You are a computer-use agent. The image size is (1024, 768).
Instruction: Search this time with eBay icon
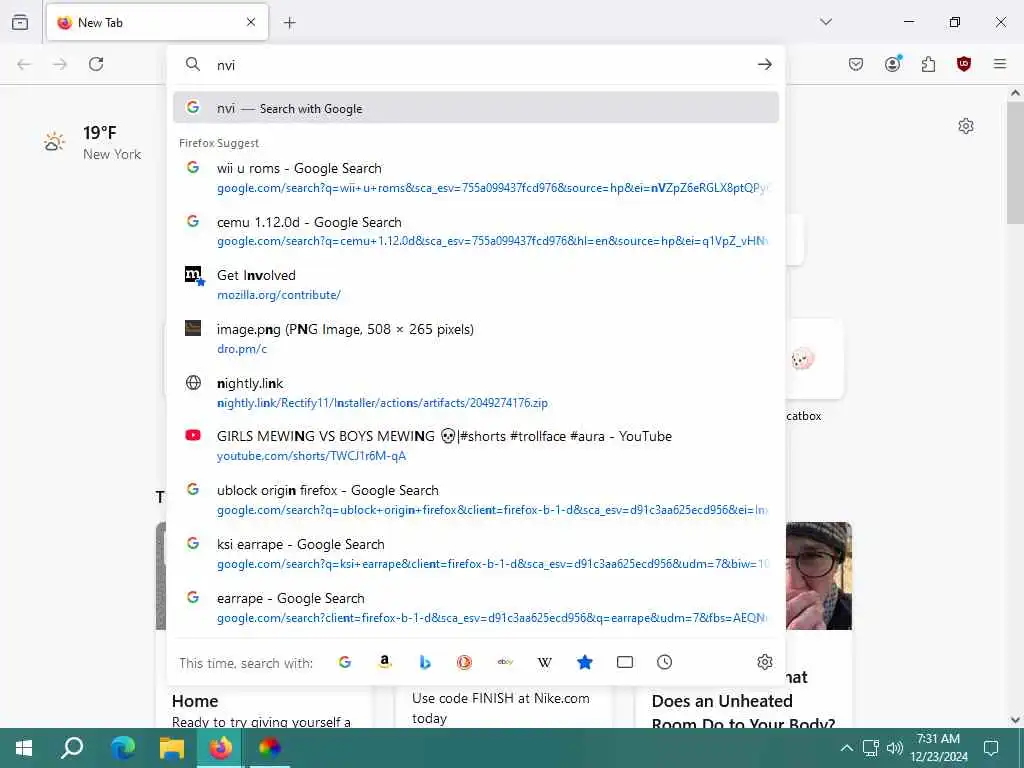click(x=505, y=662)
